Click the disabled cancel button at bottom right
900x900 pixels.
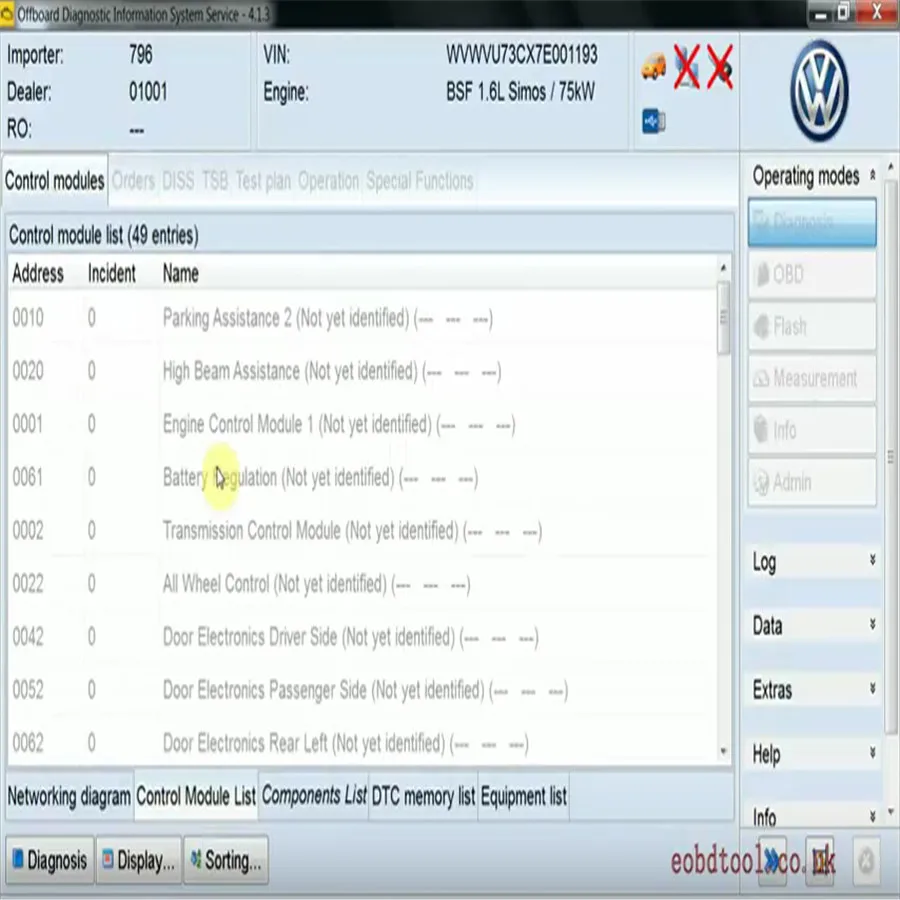pyautogui.click(x=867, y=860)
